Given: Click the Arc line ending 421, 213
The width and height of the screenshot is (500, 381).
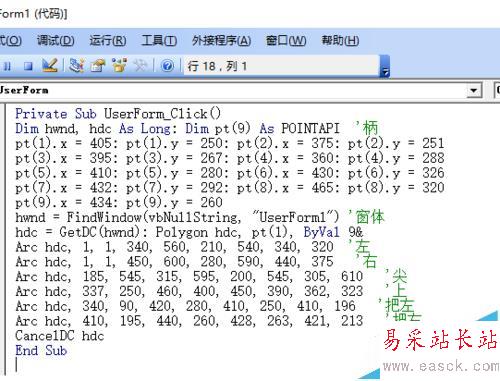Looking at the screenshot, I should click(x=189, y=321).
